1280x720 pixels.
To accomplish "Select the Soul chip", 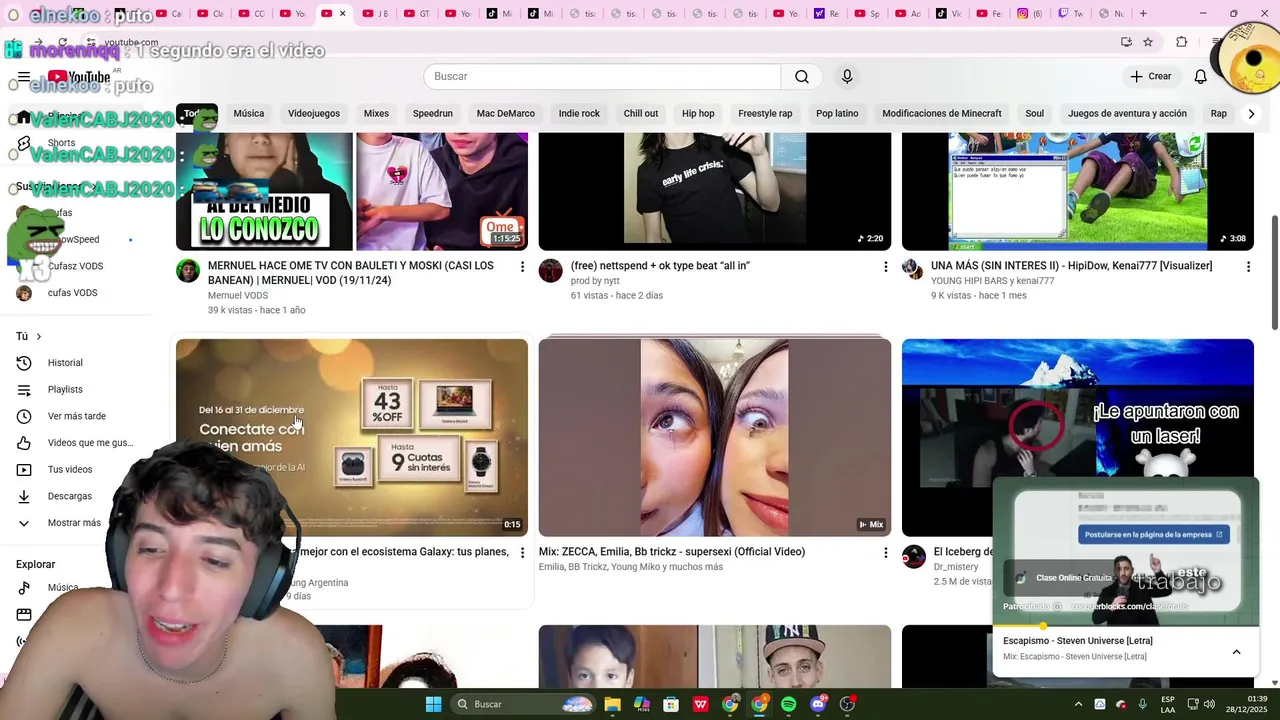I will pos(1035,114).
